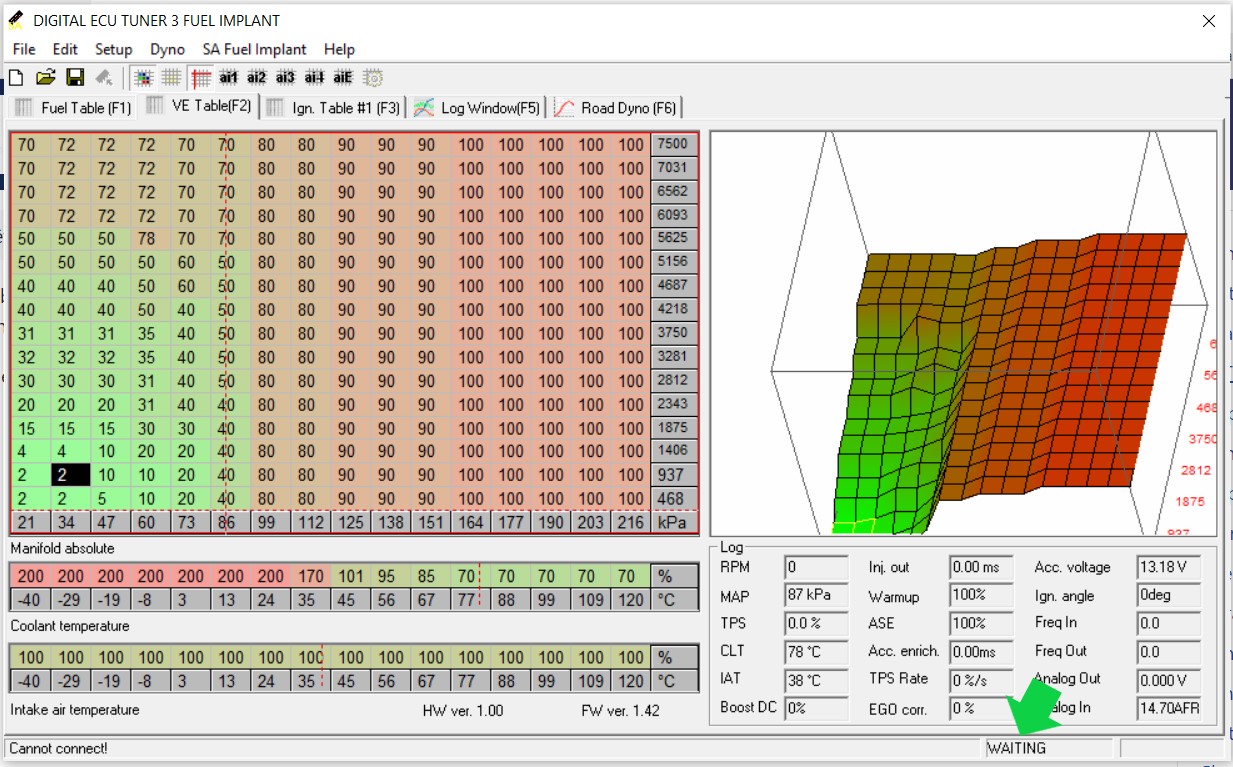
Task: Open the Road Dyno (F6) tab
Action: pyautogui.click(x=616, y=108)
